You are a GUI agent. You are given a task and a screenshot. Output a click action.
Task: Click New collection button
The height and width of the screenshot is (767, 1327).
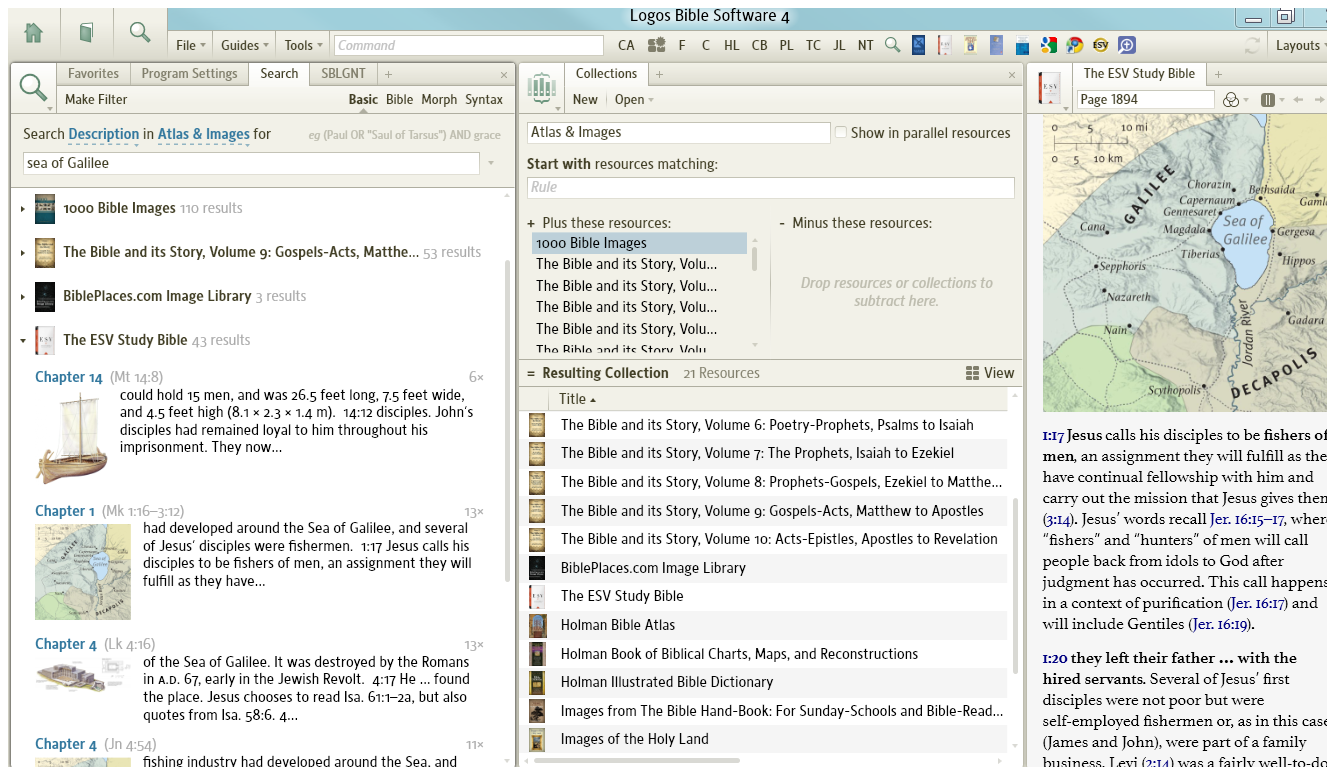[585, 100]
